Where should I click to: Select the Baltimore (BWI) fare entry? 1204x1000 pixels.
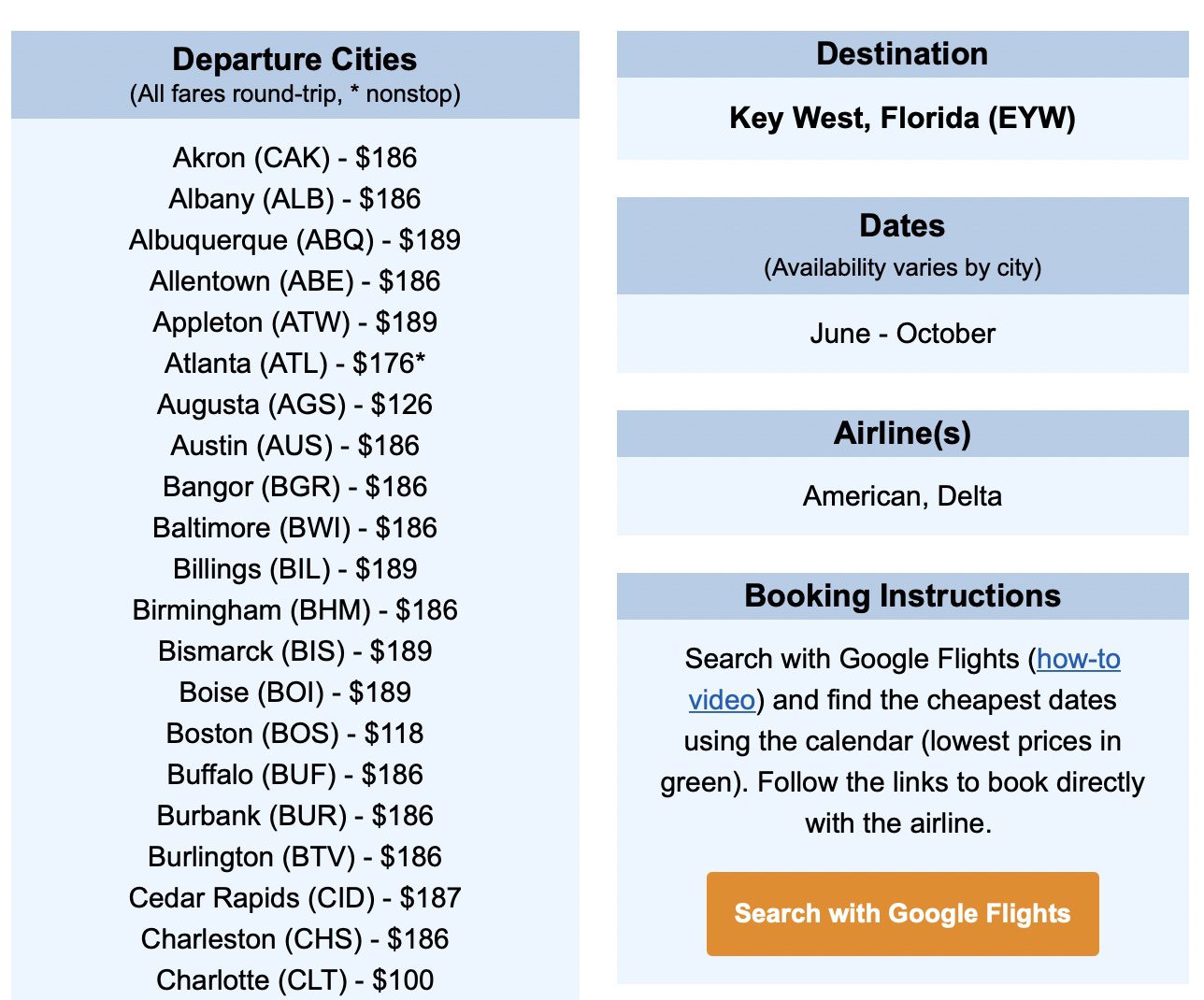(x=294, y=528)
